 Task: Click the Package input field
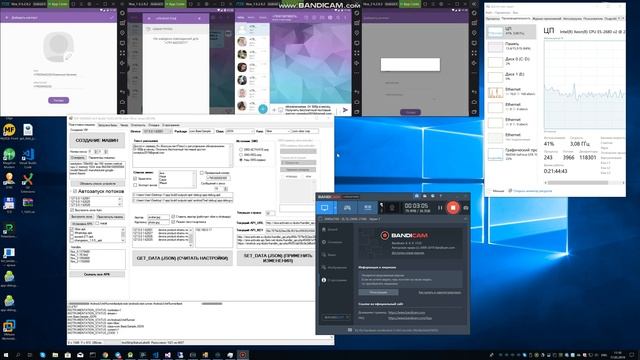point(201,131)
